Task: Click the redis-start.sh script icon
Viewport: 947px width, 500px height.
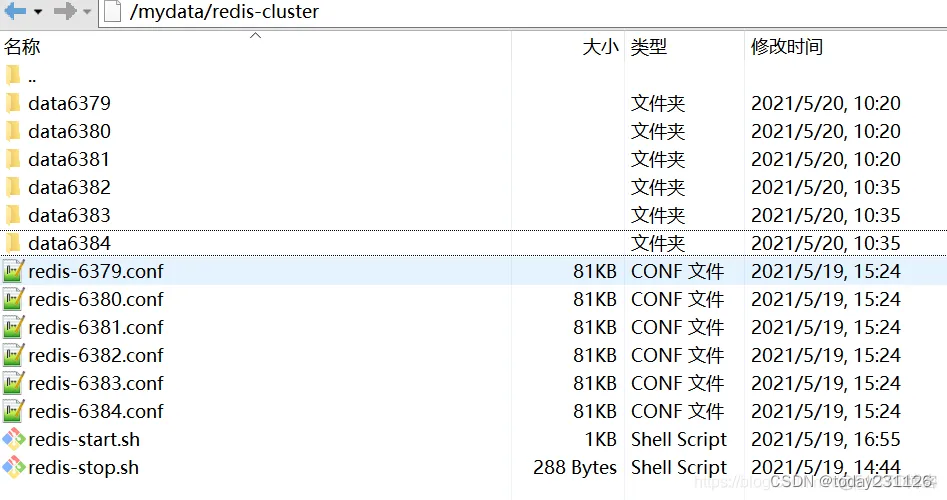Action: click(x=14, y=439)
